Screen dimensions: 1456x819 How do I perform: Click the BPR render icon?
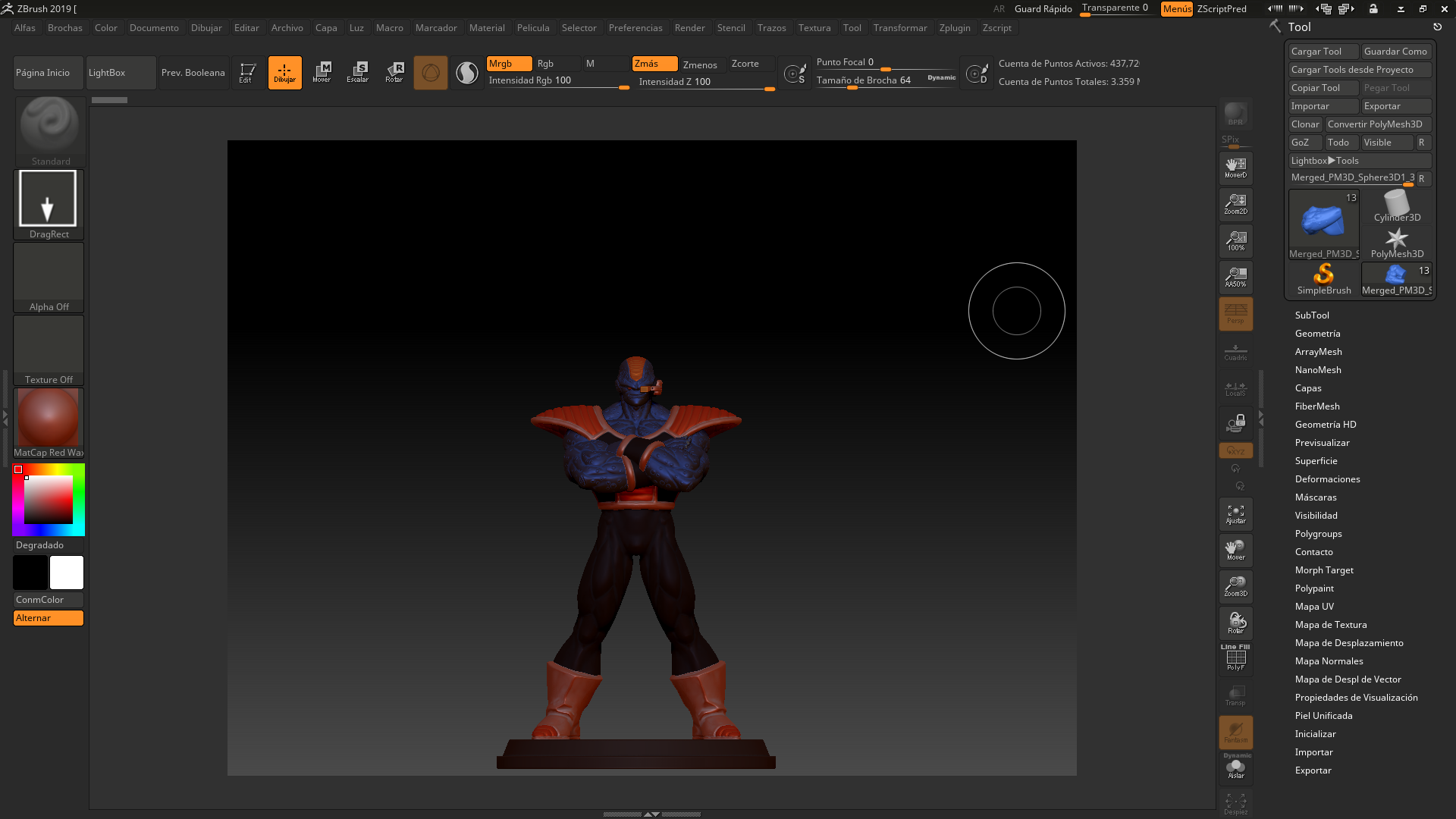pyautogui.click(x=1235, y=114)
